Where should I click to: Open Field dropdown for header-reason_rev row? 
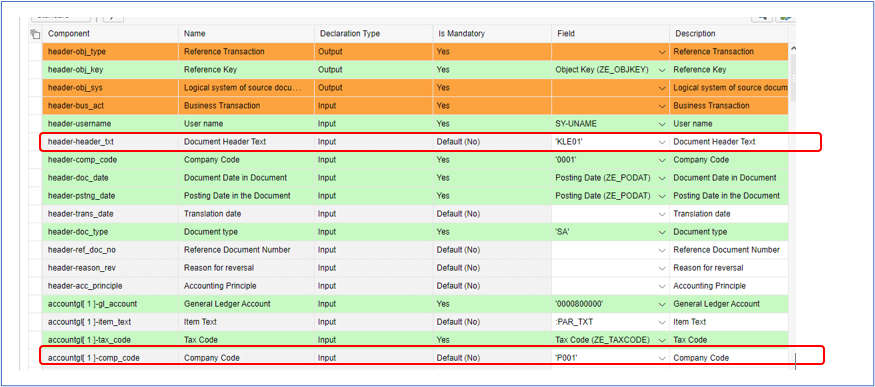pos(662,268)
